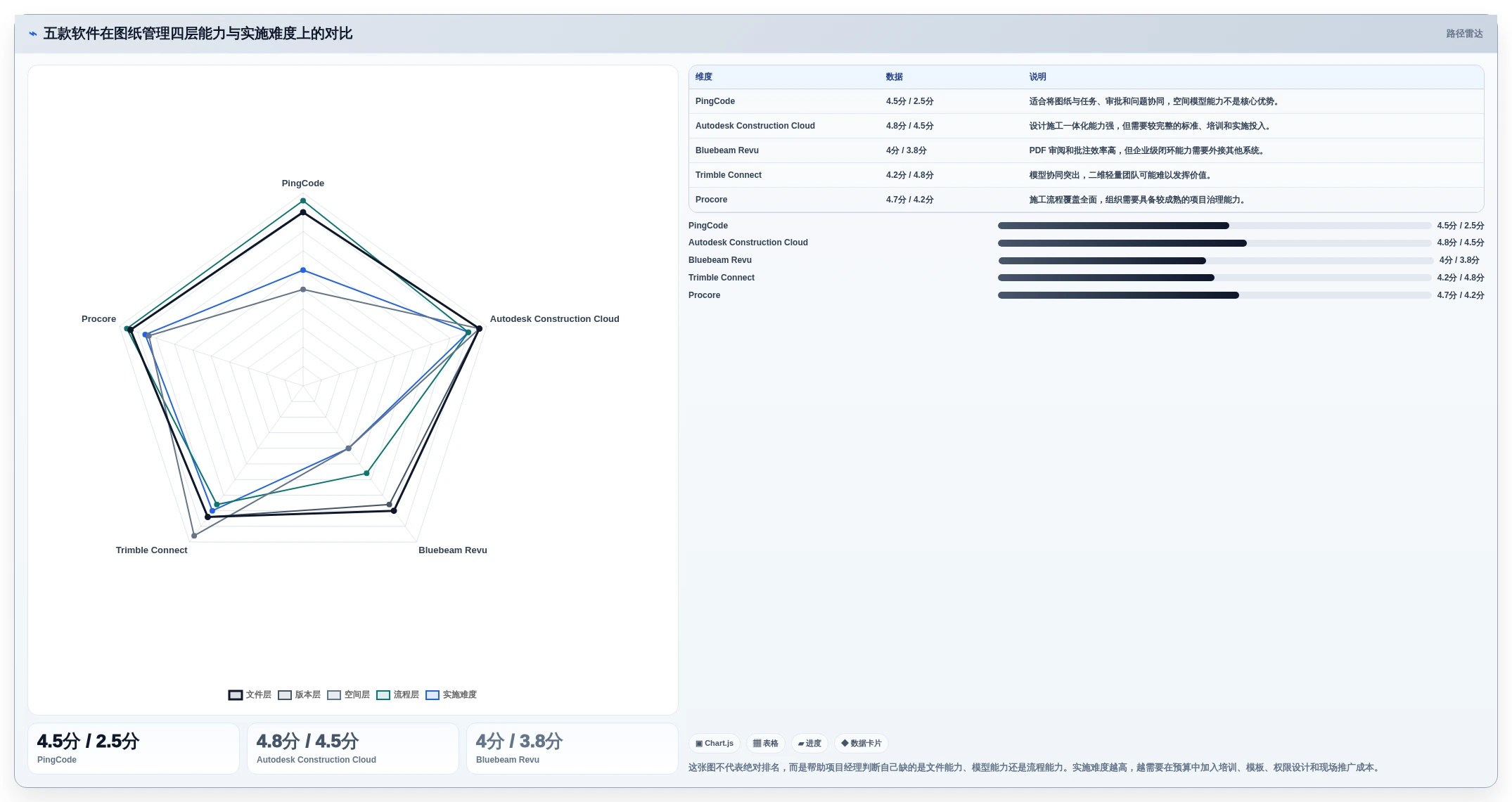Click the 数据卡片 tag chip

[x=861, y=743]
